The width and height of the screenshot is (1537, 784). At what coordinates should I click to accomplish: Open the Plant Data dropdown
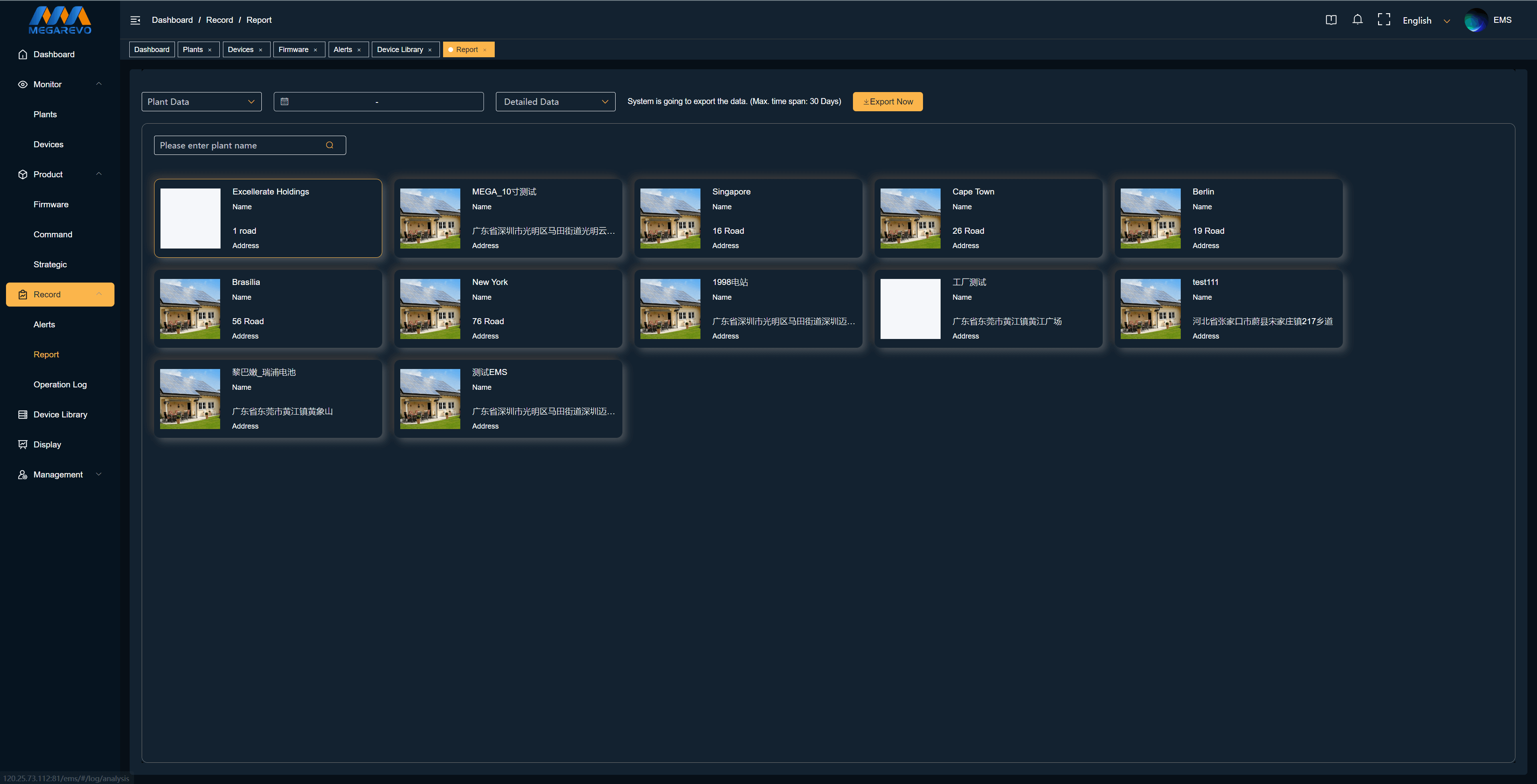[x=202, y=101]
